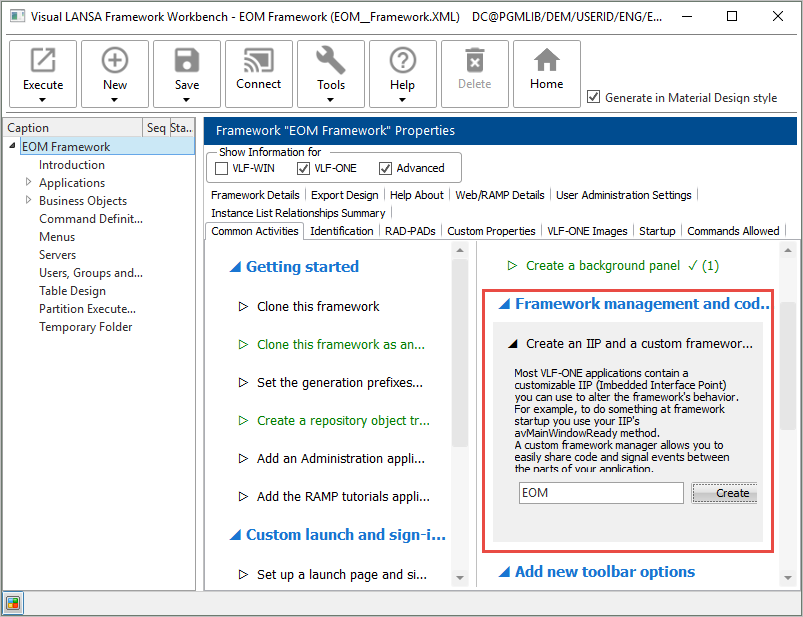This screenshot has height=617, width=803.
Task: Click the Caption column header
Action: click(73, 127)
